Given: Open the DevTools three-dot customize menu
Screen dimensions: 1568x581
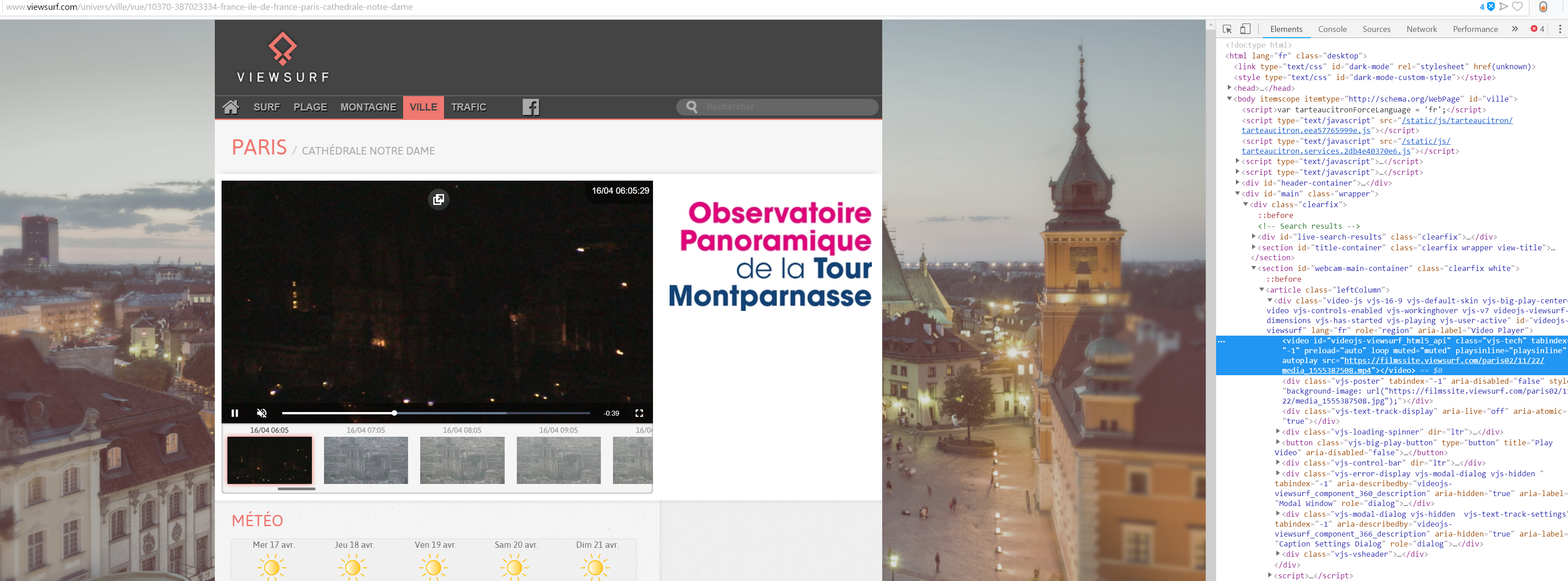Looking at the screenshot, I should coord(1559,29).
